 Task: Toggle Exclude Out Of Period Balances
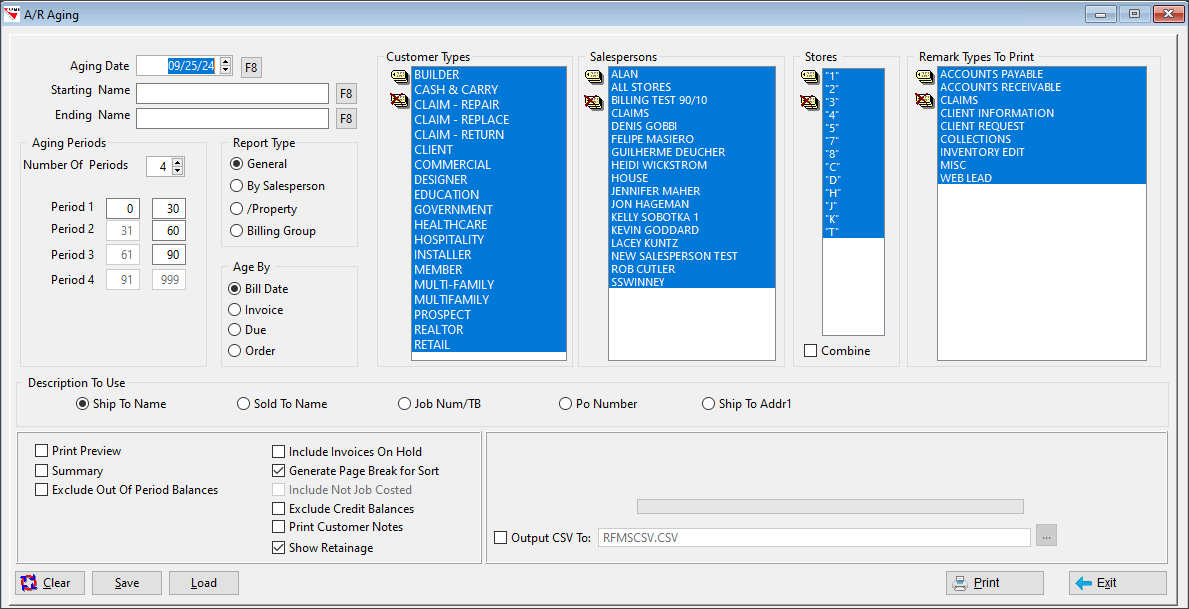tap(42, 490)
